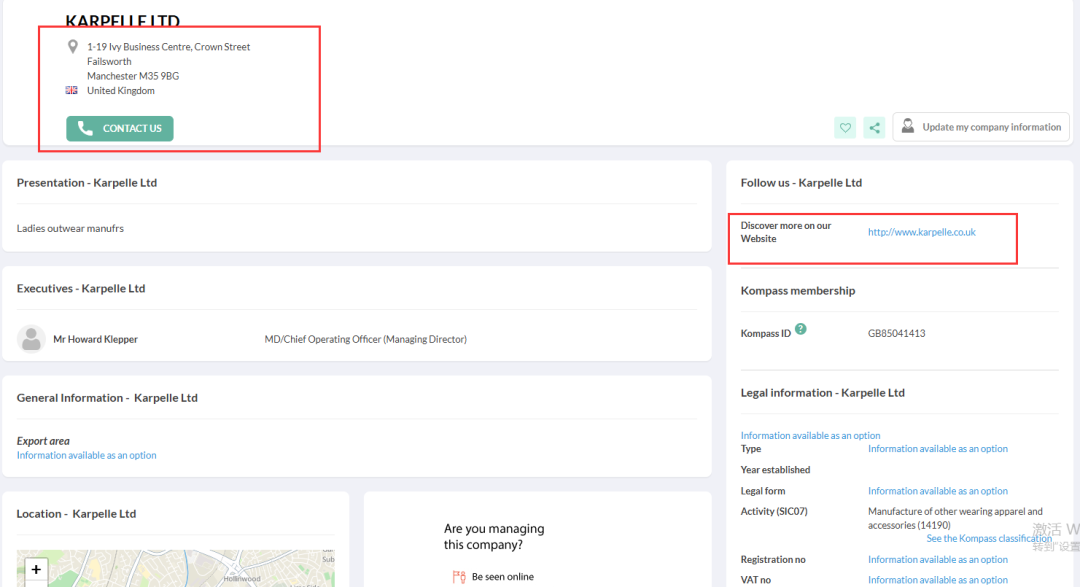Open the Registration no information link
This screenshot has height=587, width=1080.
point(937,560)
